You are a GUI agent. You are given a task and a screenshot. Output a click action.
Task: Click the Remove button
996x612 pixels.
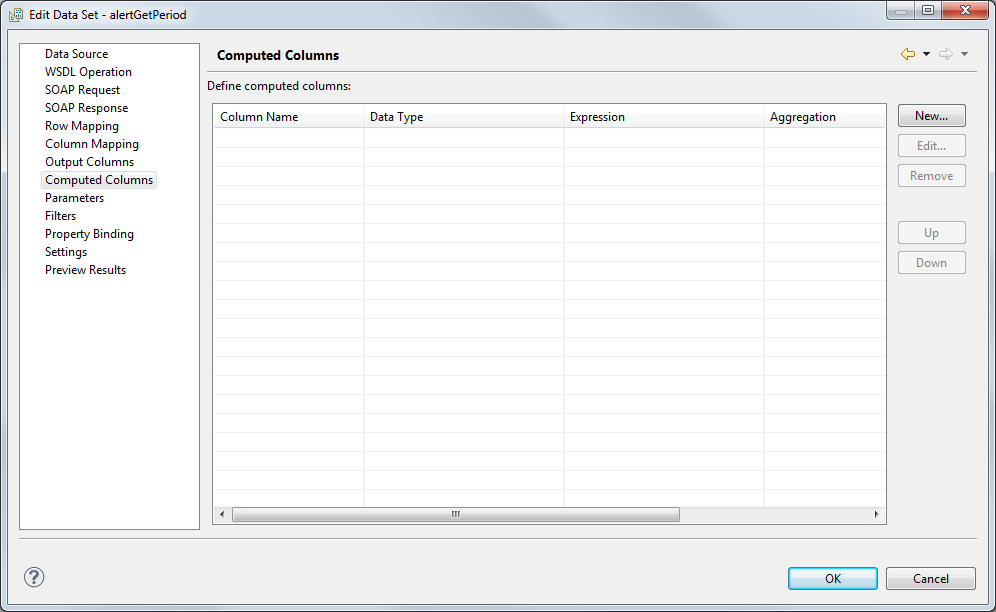[931, 175]
